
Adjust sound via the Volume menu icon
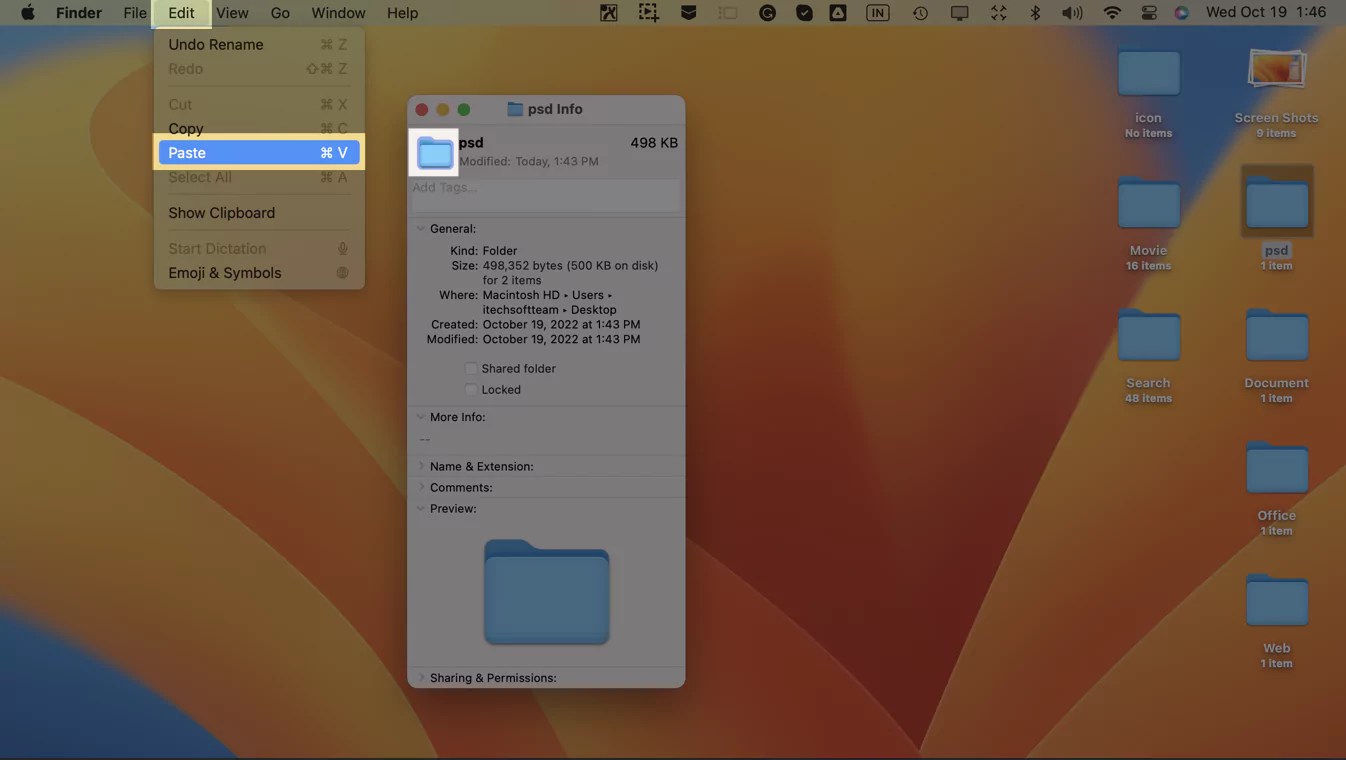click(x=1071, y=13)
